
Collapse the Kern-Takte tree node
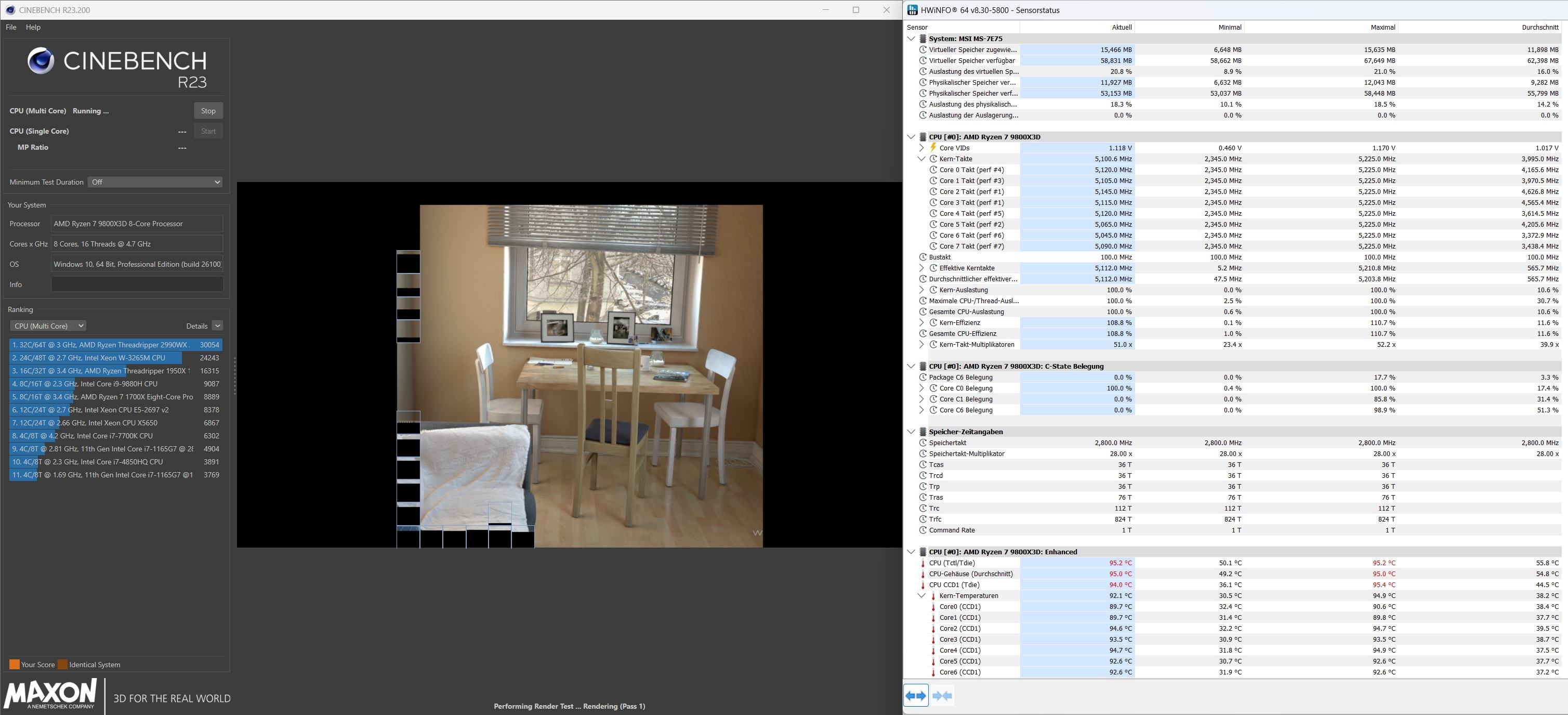coord(921,159)
